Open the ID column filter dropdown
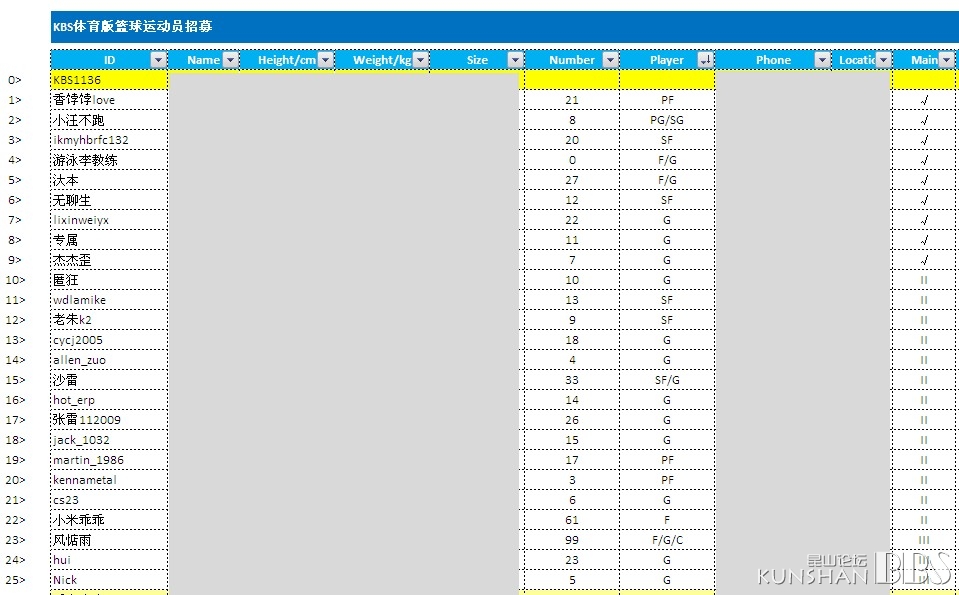Viewport: 959px width, 595px height. click(157, 60)
